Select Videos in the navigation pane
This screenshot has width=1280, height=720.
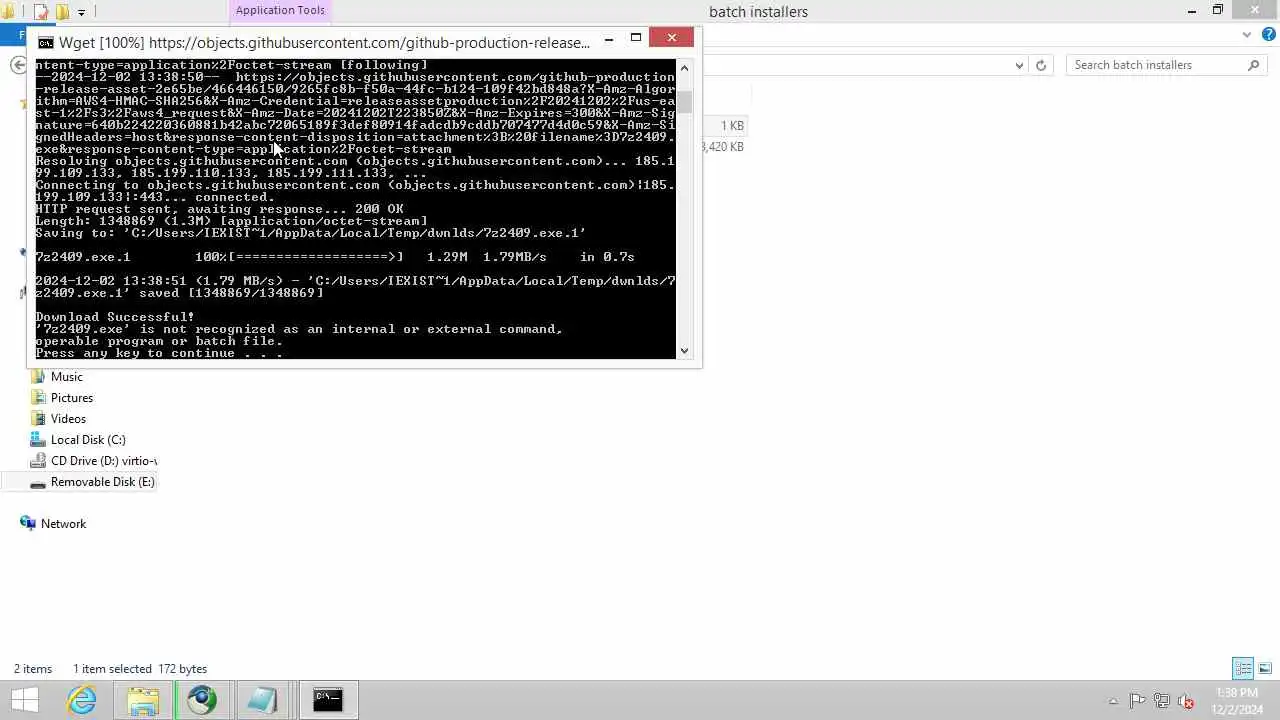click(68, 419)
